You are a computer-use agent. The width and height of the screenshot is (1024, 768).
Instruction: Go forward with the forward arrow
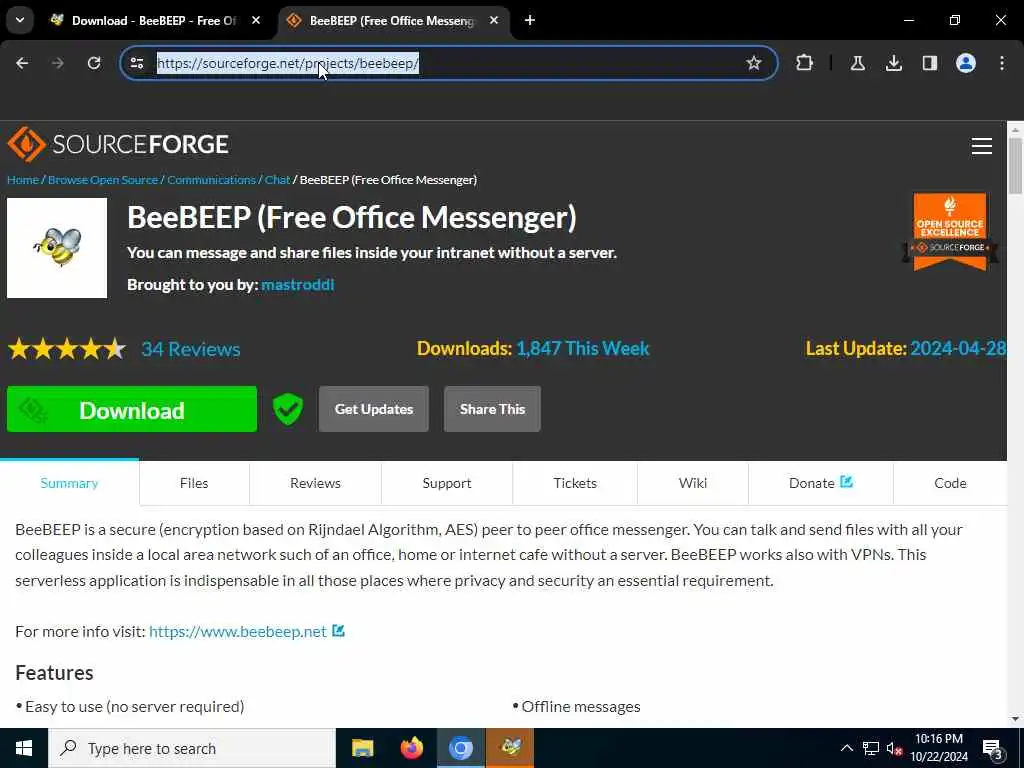coord(57,63)
